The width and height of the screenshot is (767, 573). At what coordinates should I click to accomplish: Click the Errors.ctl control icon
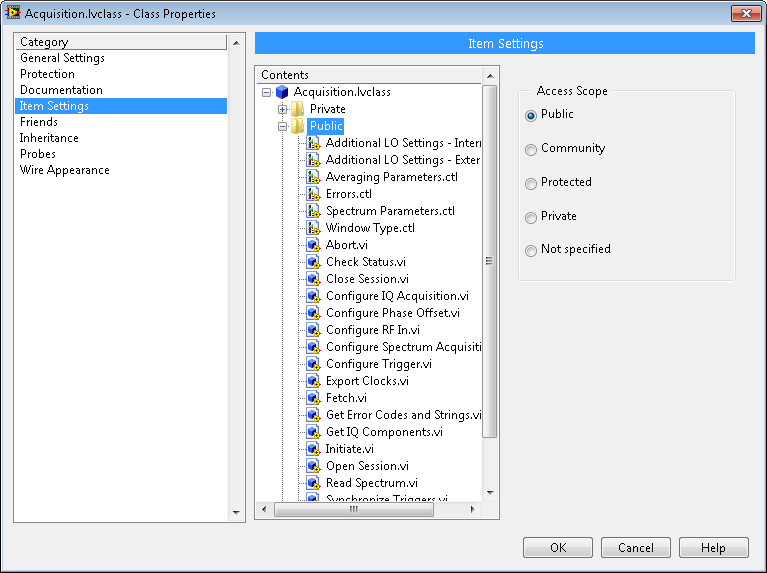pos(314,194)
